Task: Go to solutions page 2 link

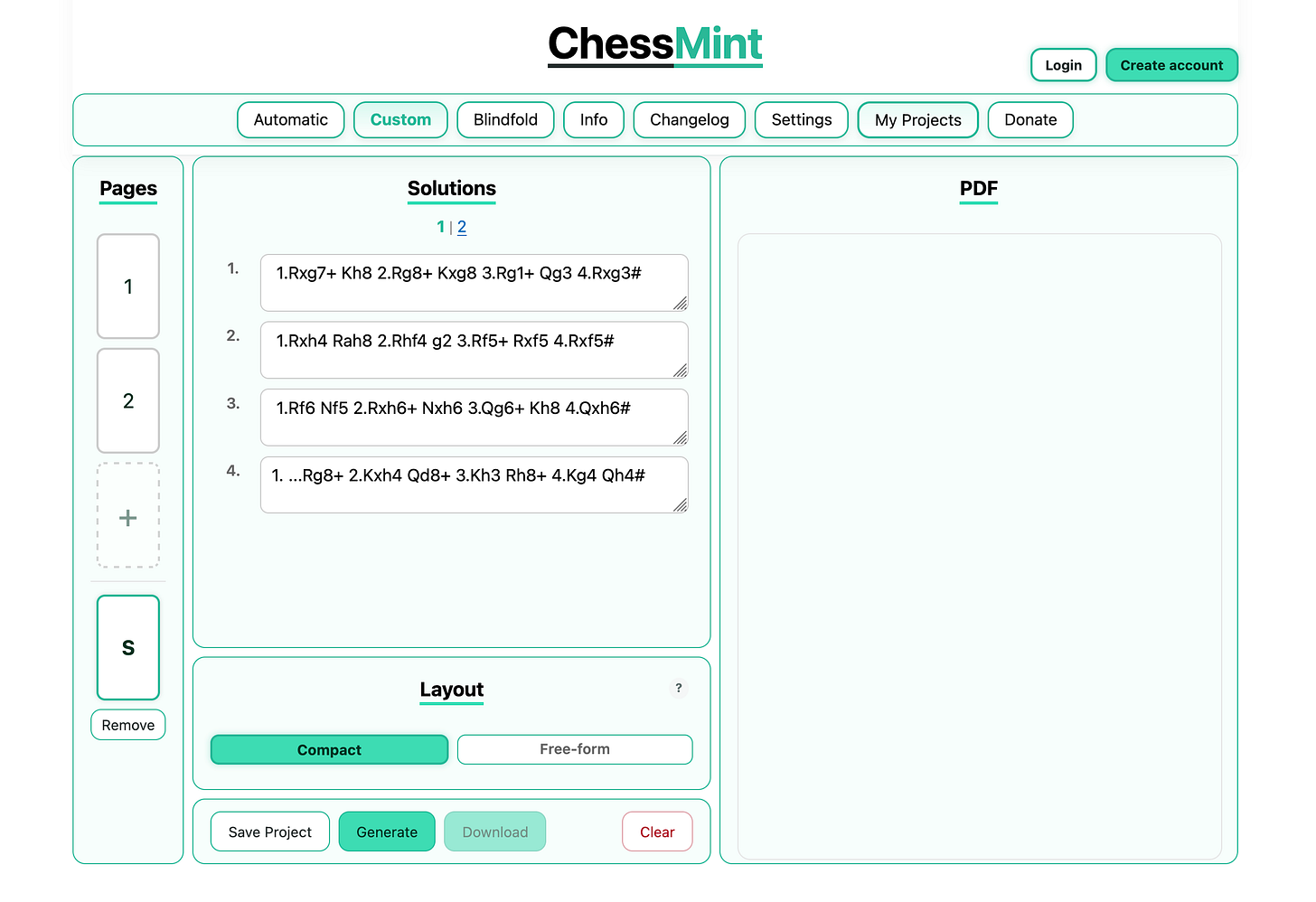Action: 462,227
